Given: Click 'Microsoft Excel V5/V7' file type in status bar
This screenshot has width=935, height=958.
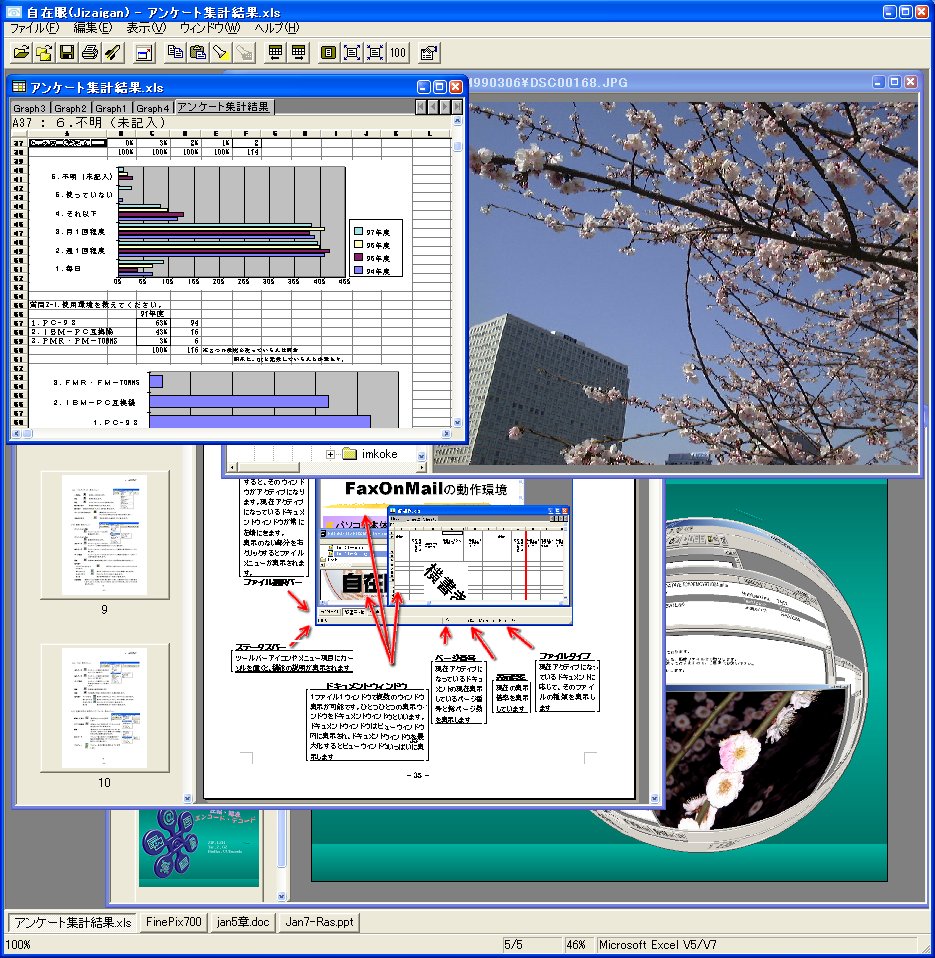Looking at the screenshot, I should point(658,945).
